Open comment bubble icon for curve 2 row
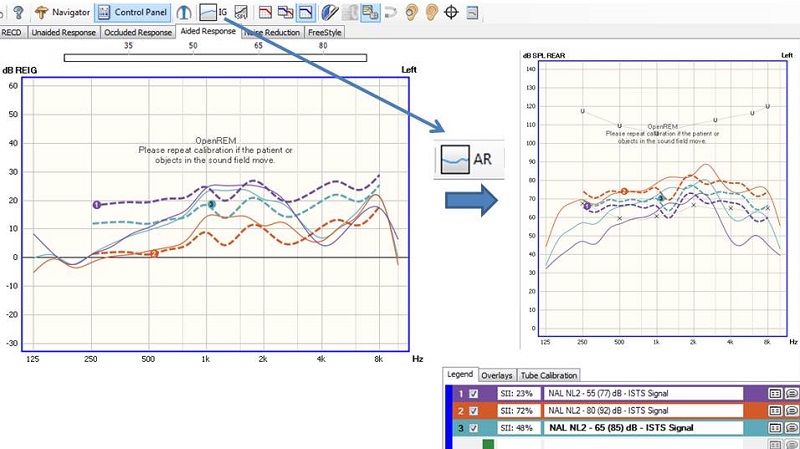The image size is (800, 449). 792,411
